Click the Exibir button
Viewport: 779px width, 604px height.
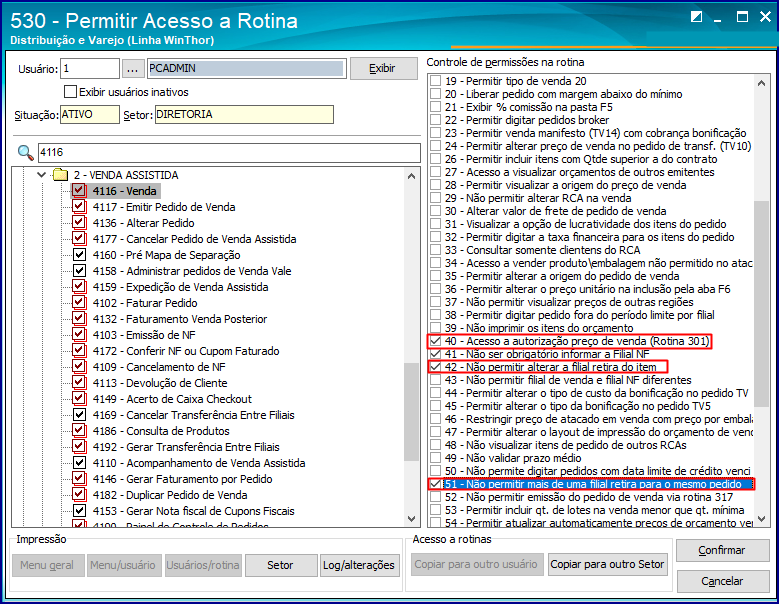(x=384, y=69)
